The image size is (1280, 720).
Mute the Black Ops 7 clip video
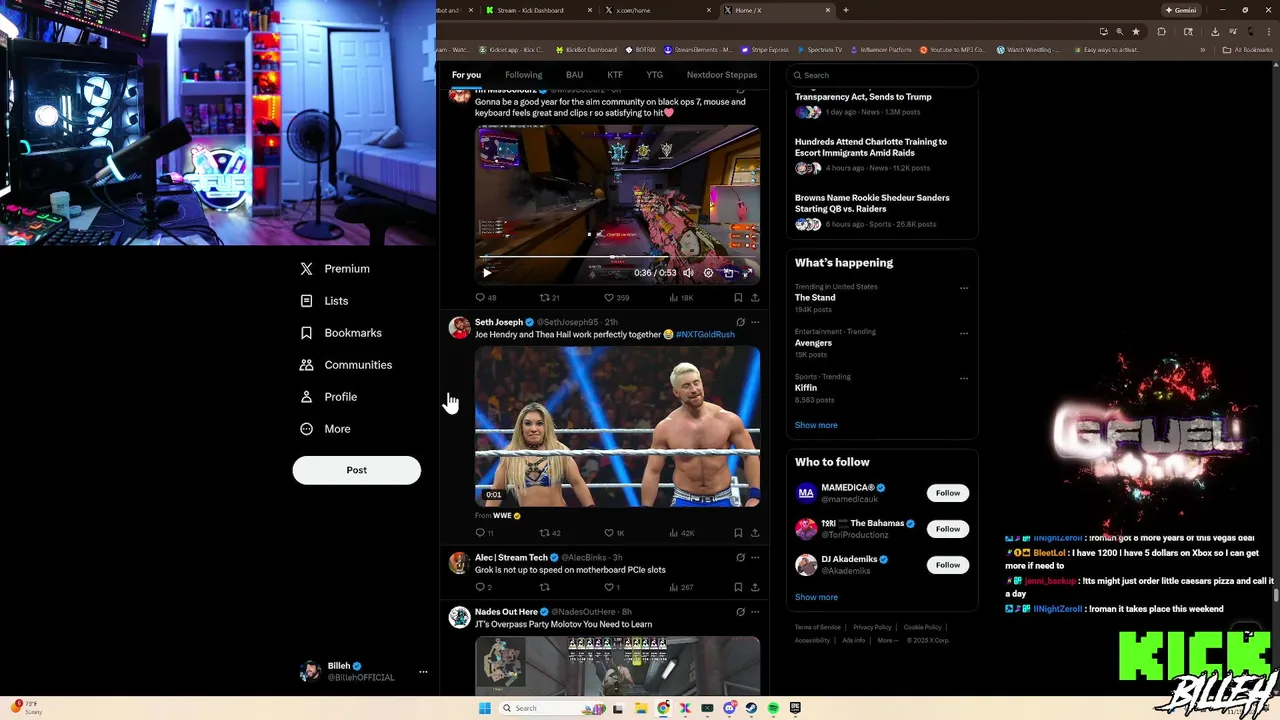(688, 273)
